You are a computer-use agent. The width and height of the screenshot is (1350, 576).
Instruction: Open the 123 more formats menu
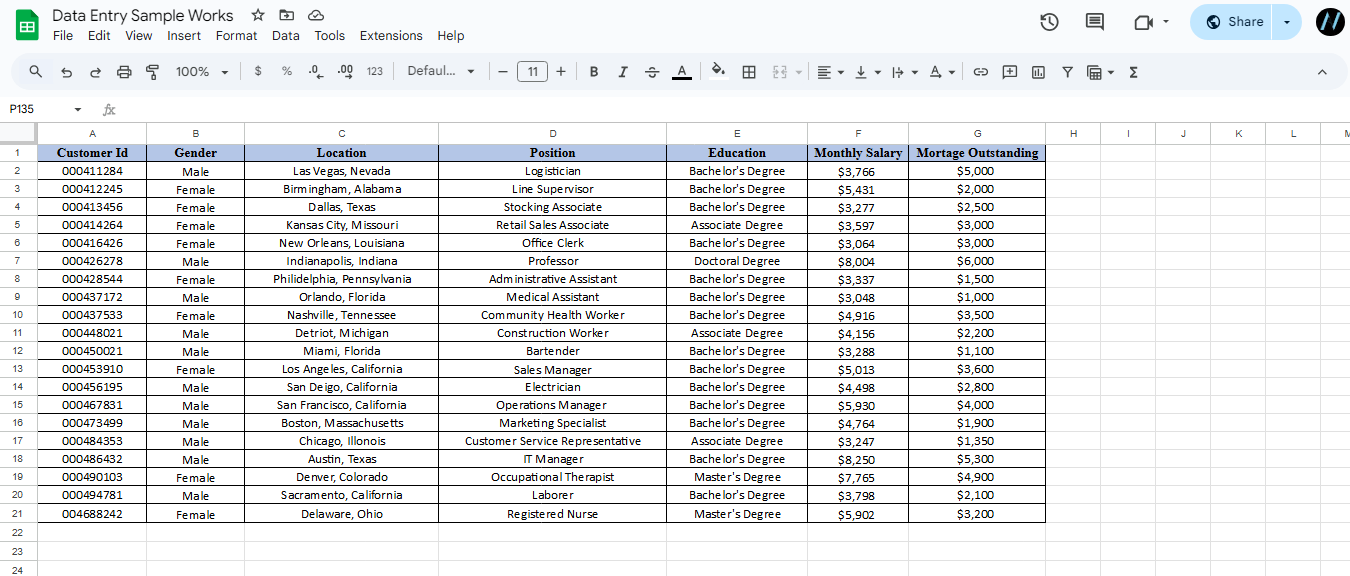click(375, 72)
